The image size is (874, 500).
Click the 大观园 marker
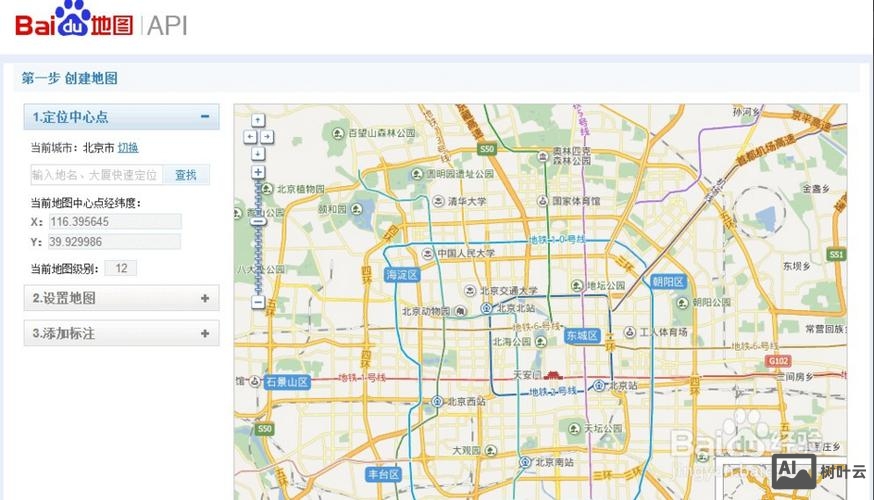[491, 450]
